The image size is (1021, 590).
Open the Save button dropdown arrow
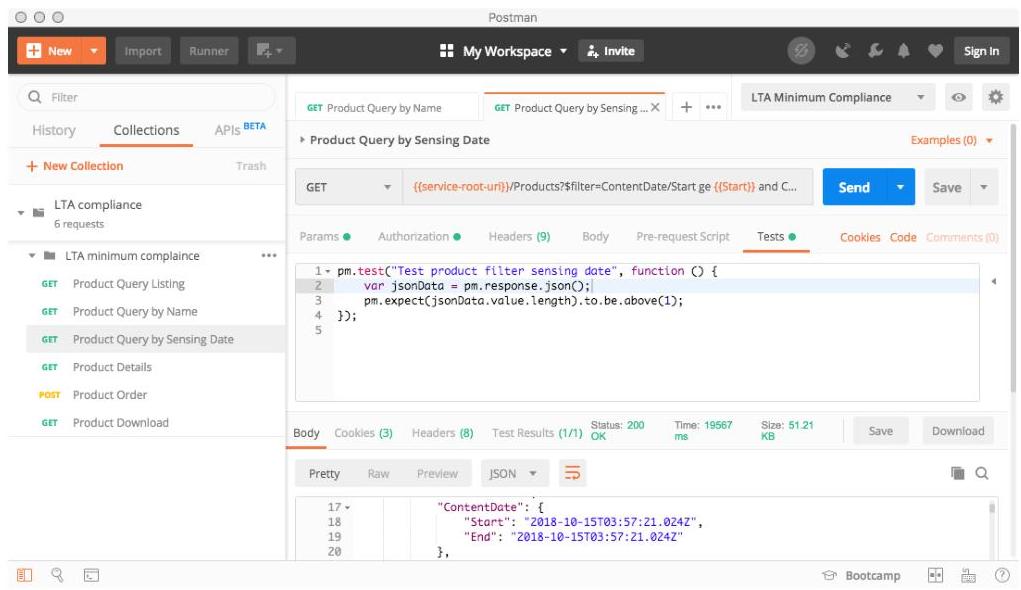tap(984, 188)
